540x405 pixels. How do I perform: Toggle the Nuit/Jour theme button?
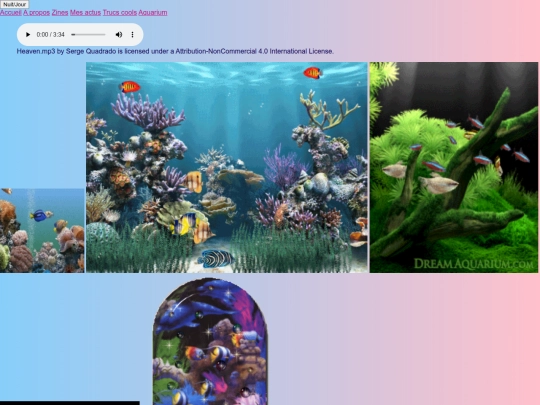[x=14, y=4]
